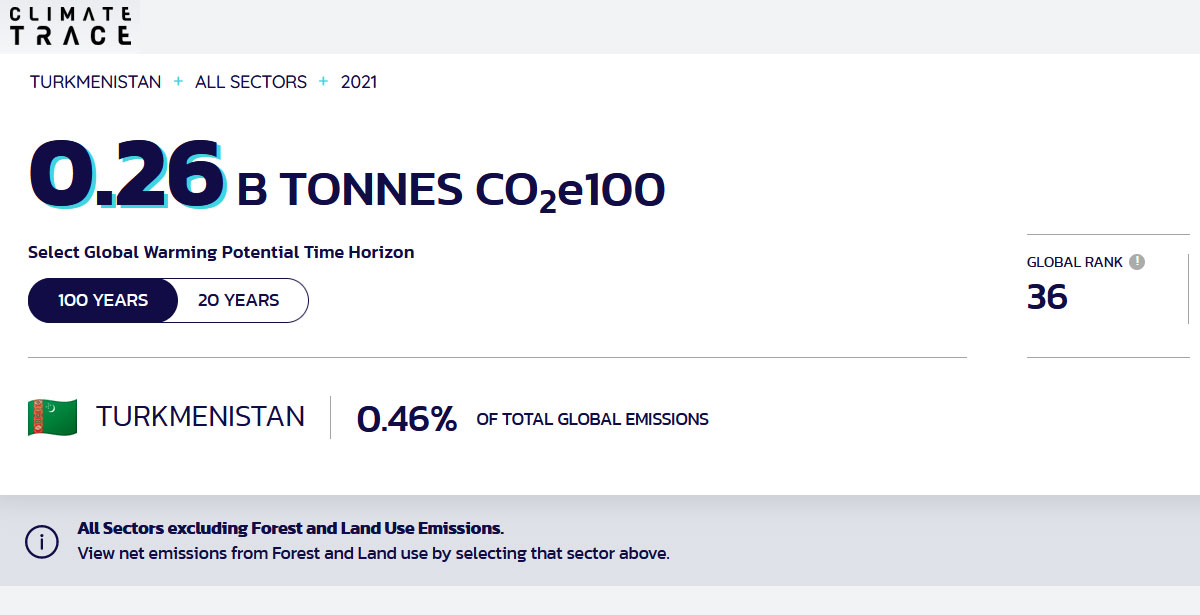Open the TURKMENISTAN country selector breadcrumb
Image resolution: width=1200 pixels, height=615 pixels.
[95, 82]
